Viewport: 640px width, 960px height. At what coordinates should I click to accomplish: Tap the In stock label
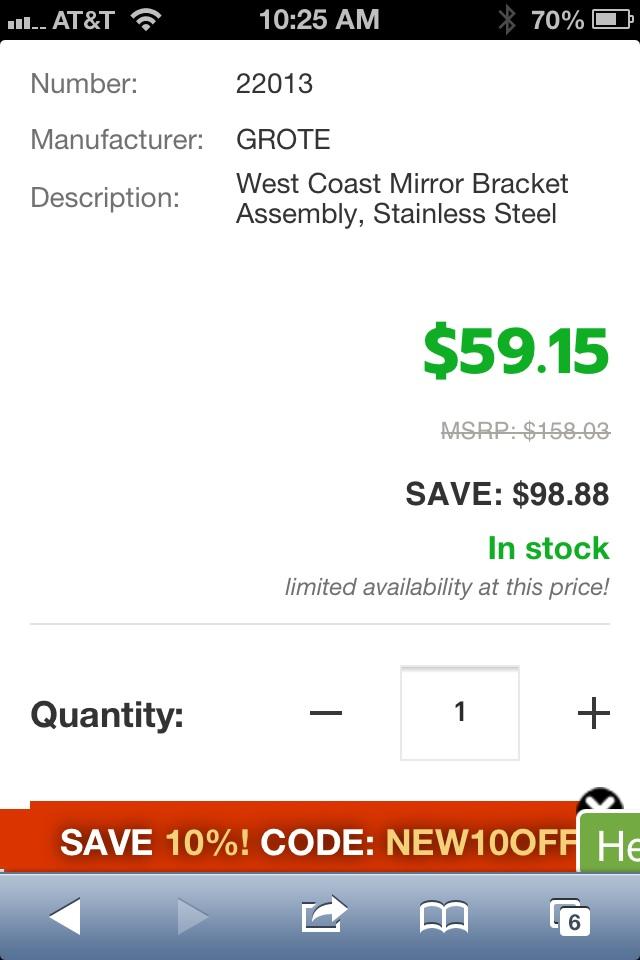(x=548, y=548)
